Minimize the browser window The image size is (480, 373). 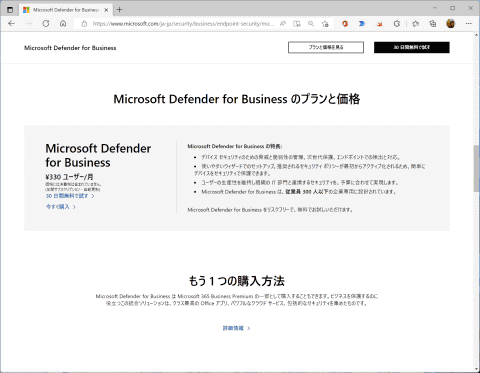[x=435, y=8]
